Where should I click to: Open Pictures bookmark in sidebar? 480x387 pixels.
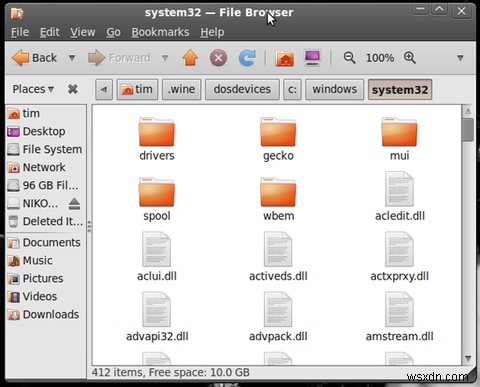(46, 278)
